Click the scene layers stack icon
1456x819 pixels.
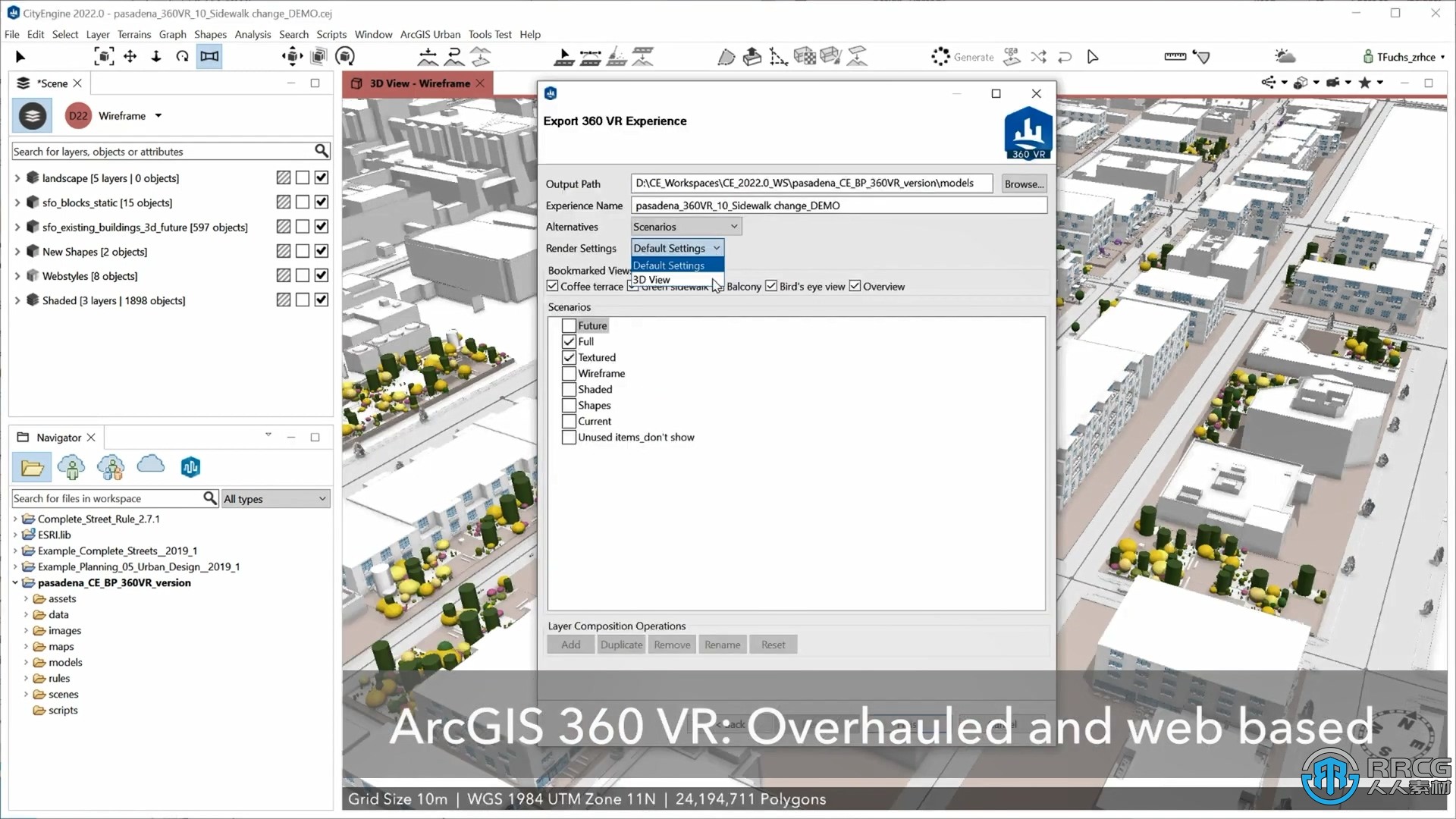pos(33,116)
